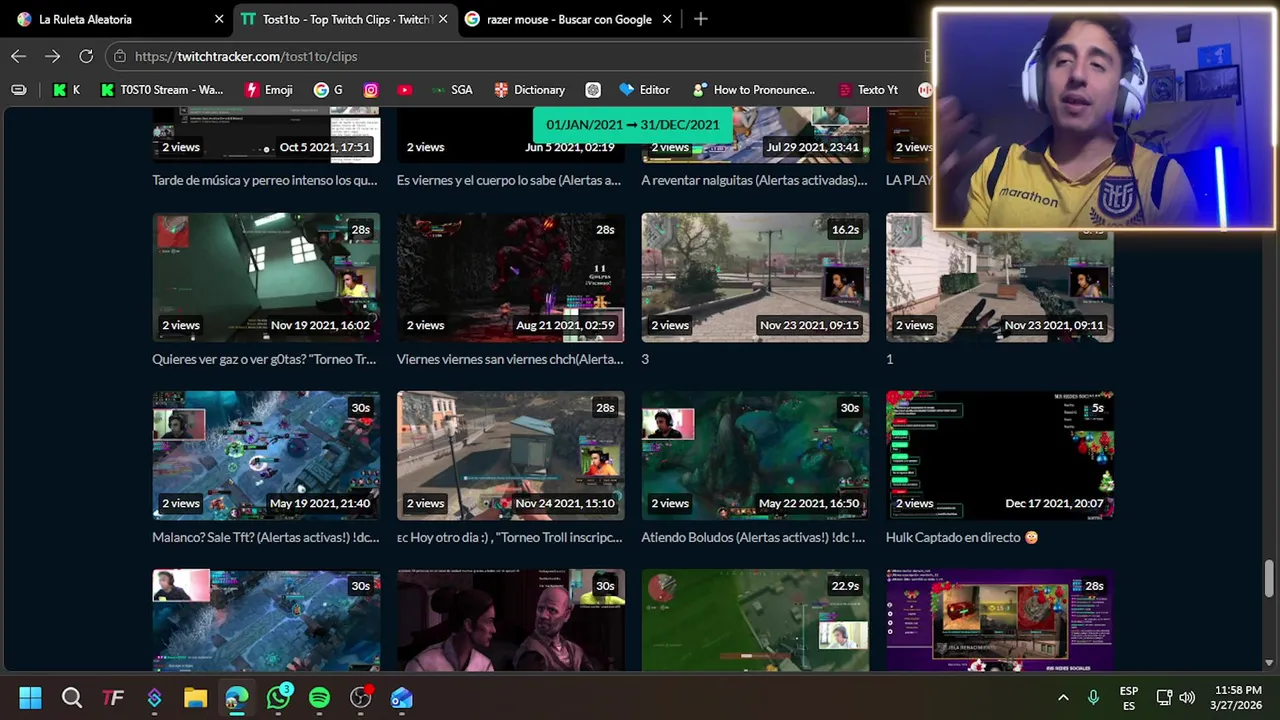
Task: Go forward with the browser forward arrow
Action: click(x=52, y=57)
